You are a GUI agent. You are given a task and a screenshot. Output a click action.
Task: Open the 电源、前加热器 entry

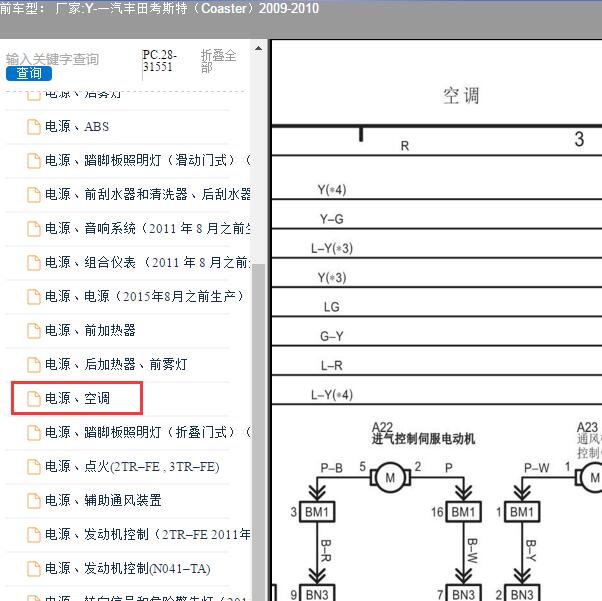tap(90, 330)
